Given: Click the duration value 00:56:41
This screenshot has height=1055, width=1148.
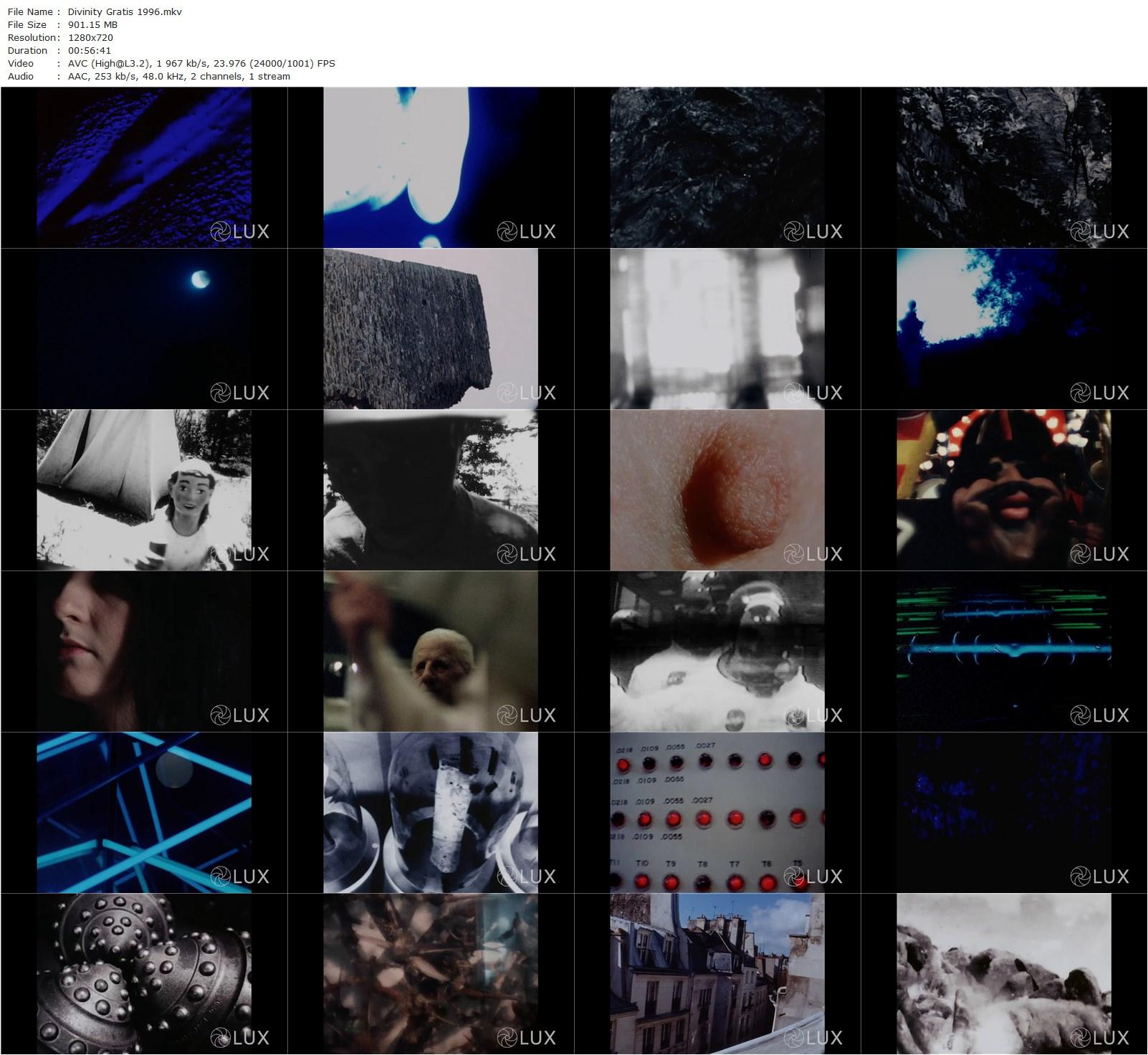Looking at the screenshot, I should 90,51.
